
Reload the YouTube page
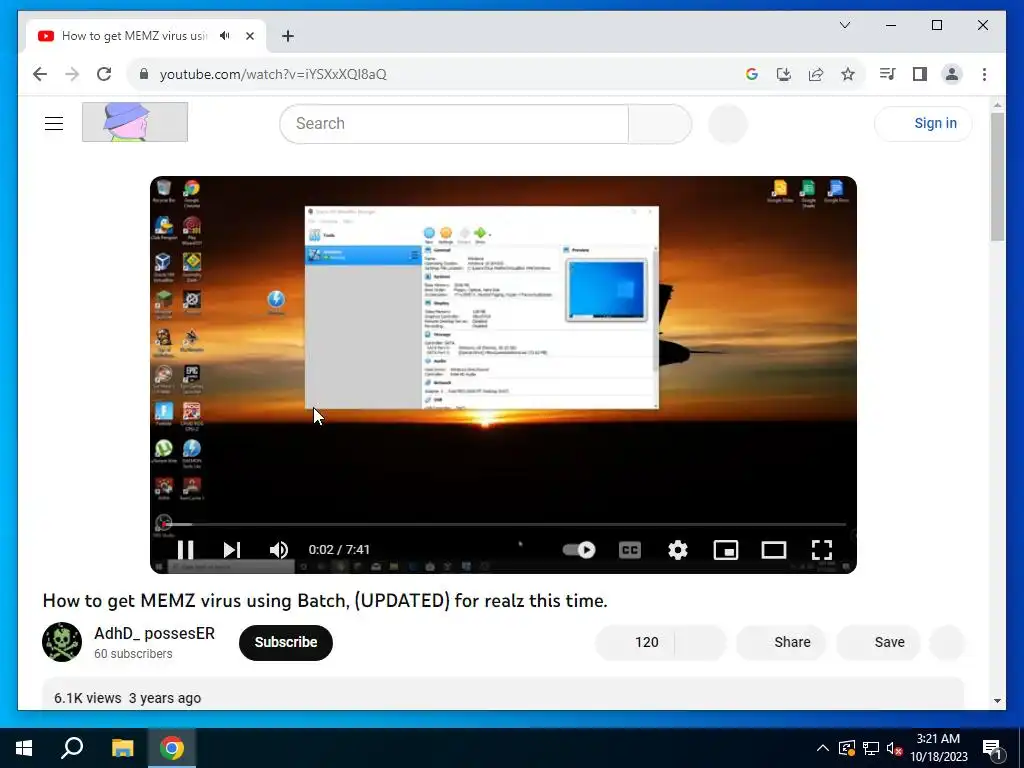(x=104, y=74)
